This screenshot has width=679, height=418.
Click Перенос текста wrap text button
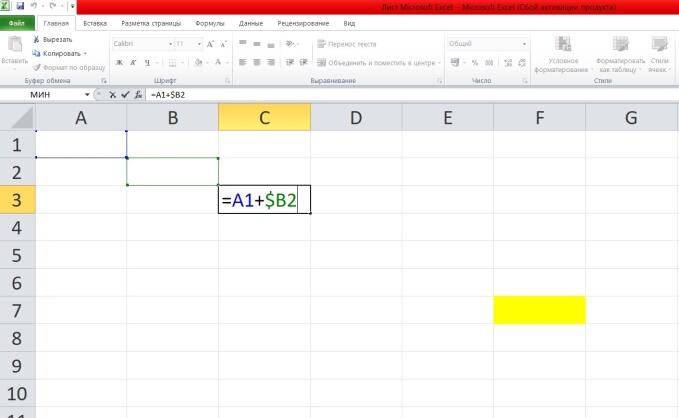[x=346, y=44]
